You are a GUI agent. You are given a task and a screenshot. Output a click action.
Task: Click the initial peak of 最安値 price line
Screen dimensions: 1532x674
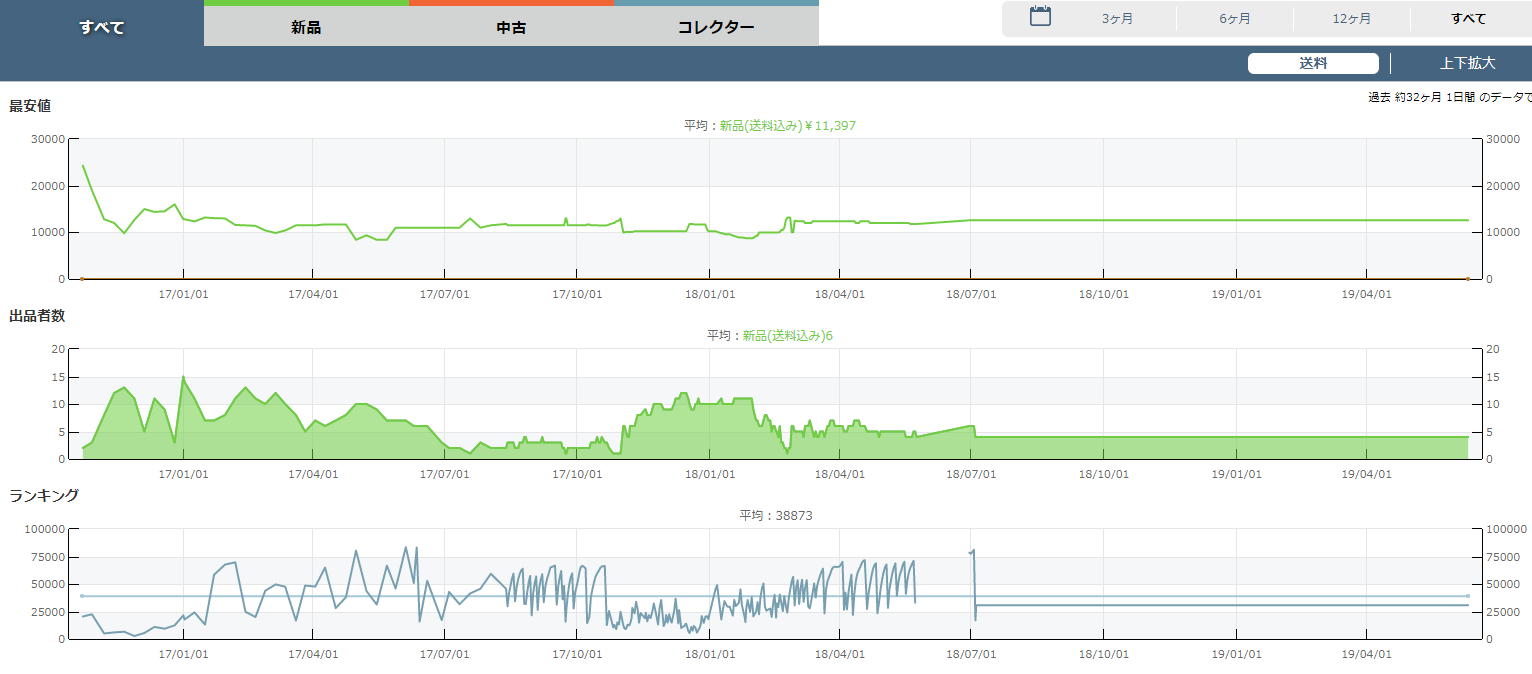click(x=83, y=166)
